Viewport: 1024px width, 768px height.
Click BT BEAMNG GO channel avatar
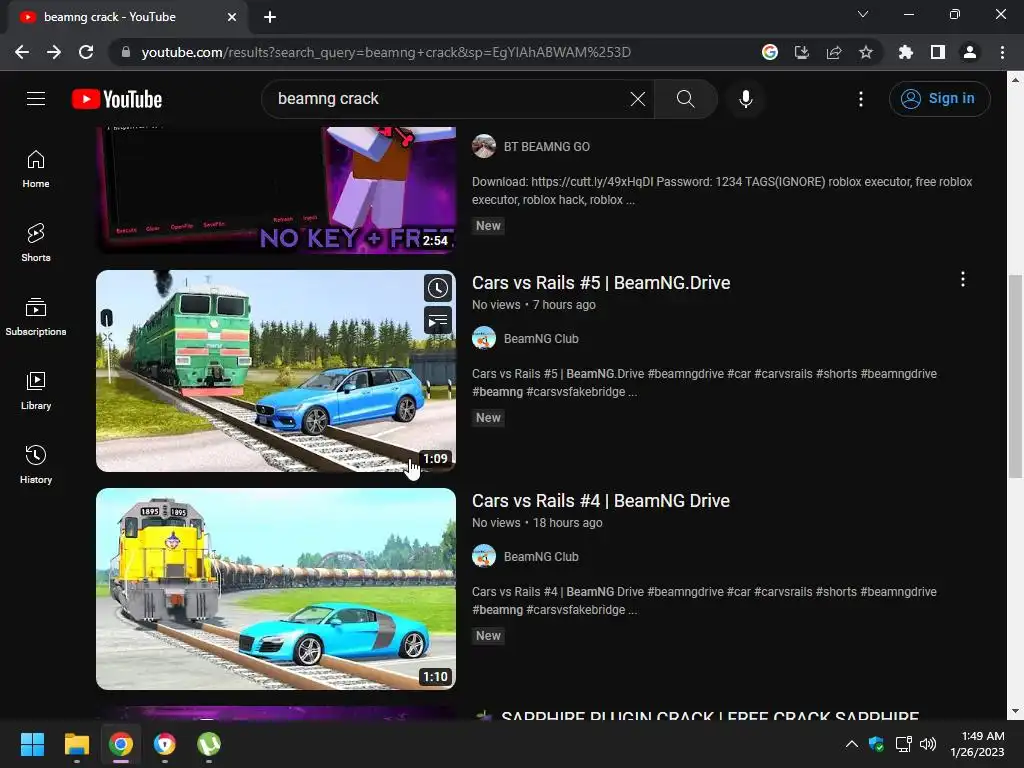click(484, 146)
